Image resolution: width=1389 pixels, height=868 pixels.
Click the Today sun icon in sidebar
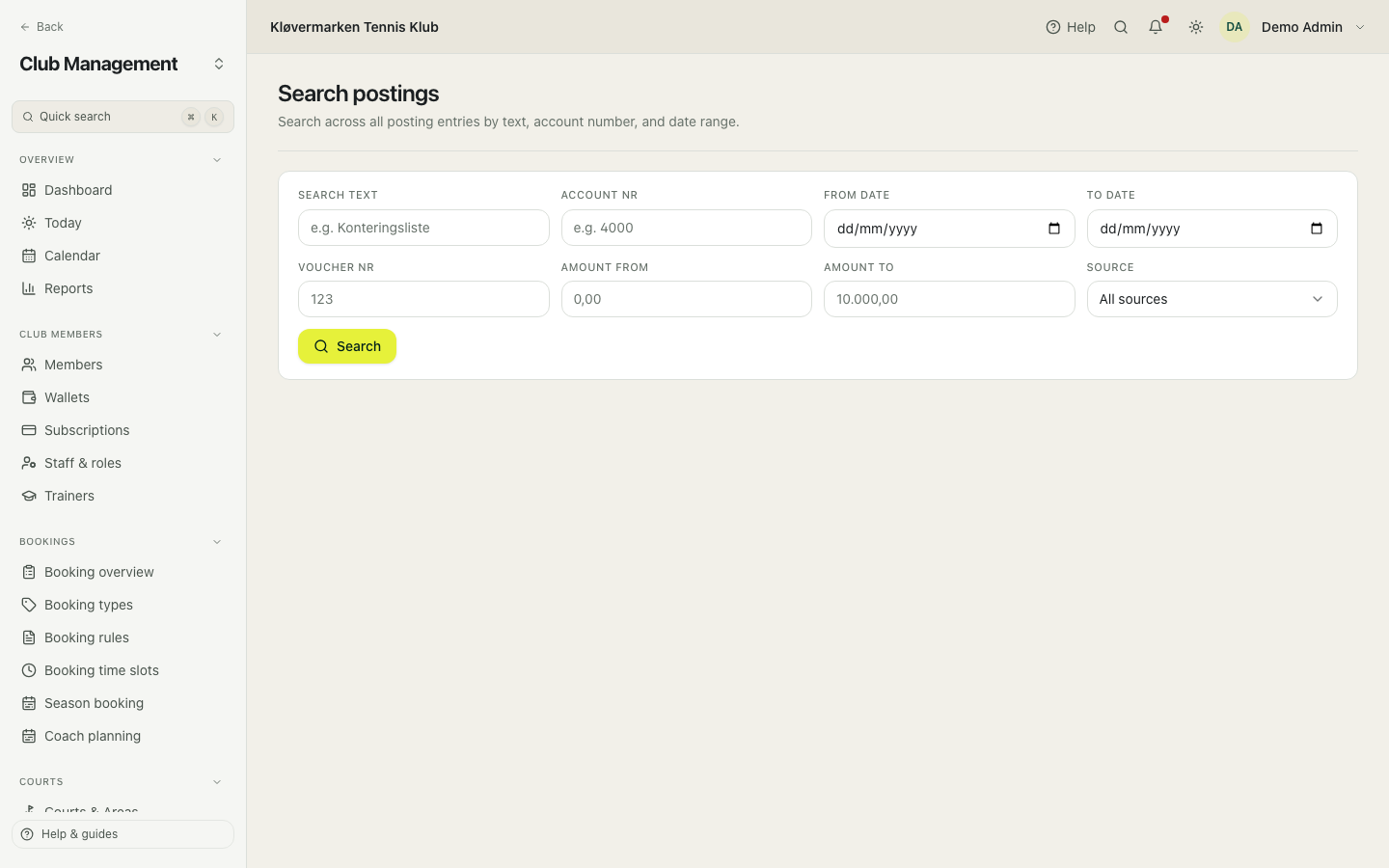coord(29,223)
